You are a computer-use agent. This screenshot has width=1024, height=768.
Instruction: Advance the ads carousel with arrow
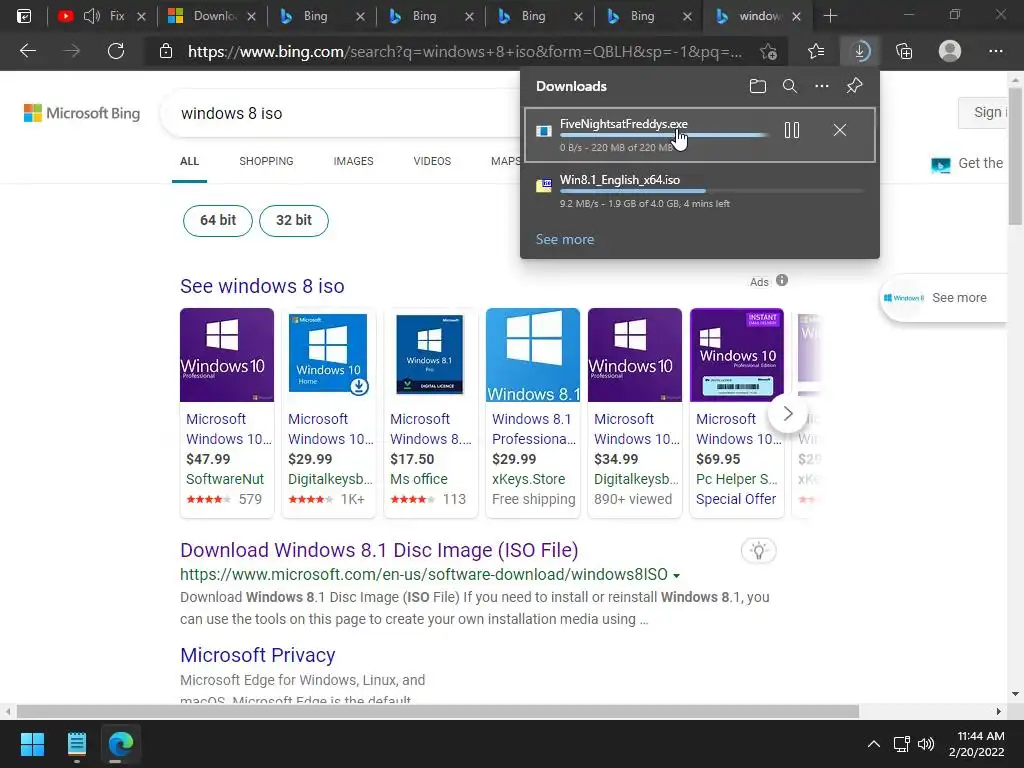(x=788, y=413)
